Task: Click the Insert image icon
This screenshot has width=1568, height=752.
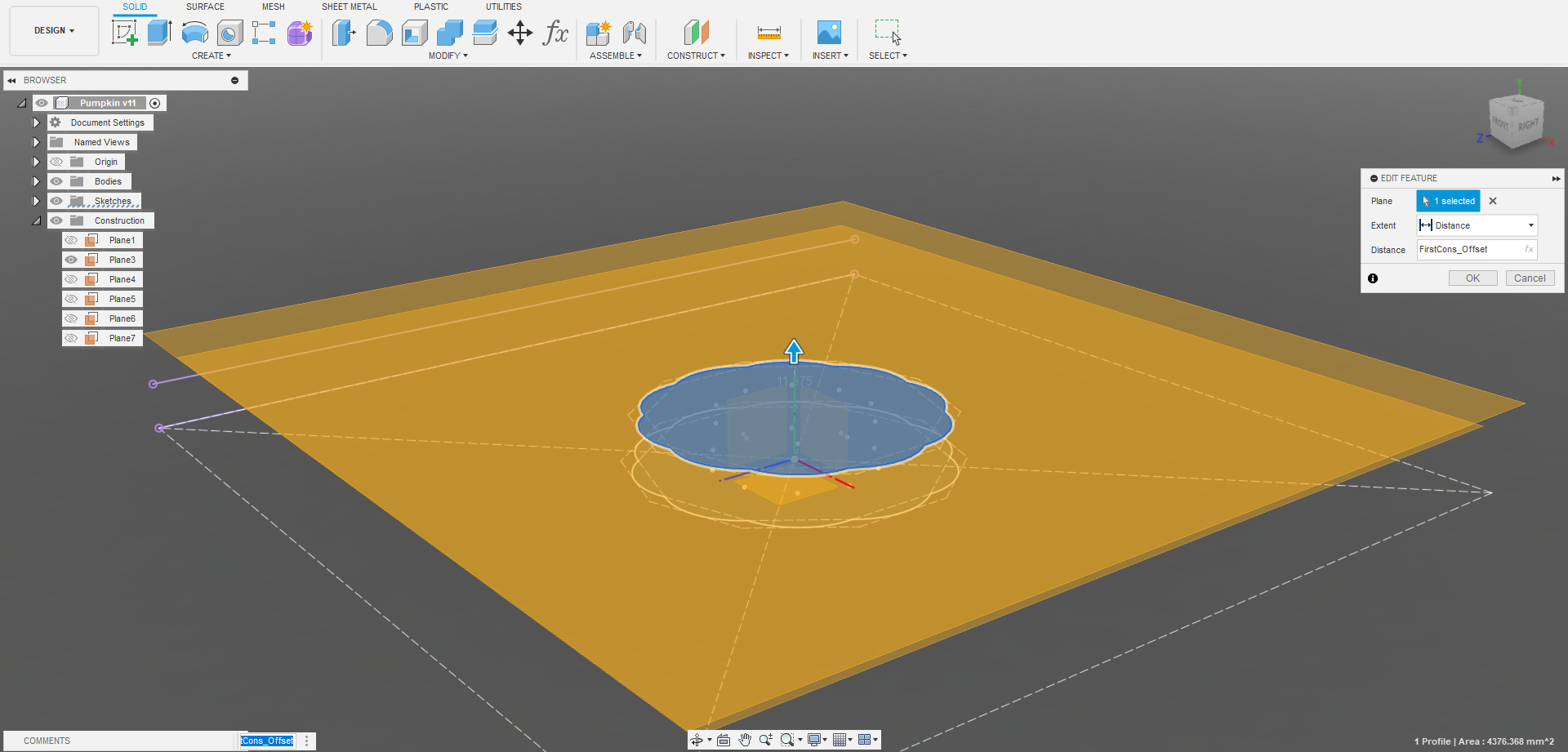Action: coord(829,33)
